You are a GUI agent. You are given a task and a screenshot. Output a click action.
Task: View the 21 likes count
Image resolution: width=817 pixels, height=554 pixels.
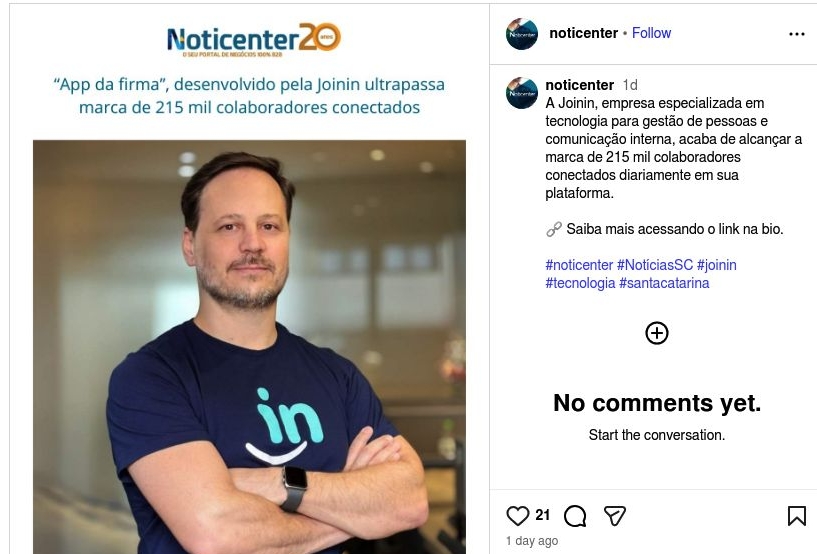[x=542, y=515]
